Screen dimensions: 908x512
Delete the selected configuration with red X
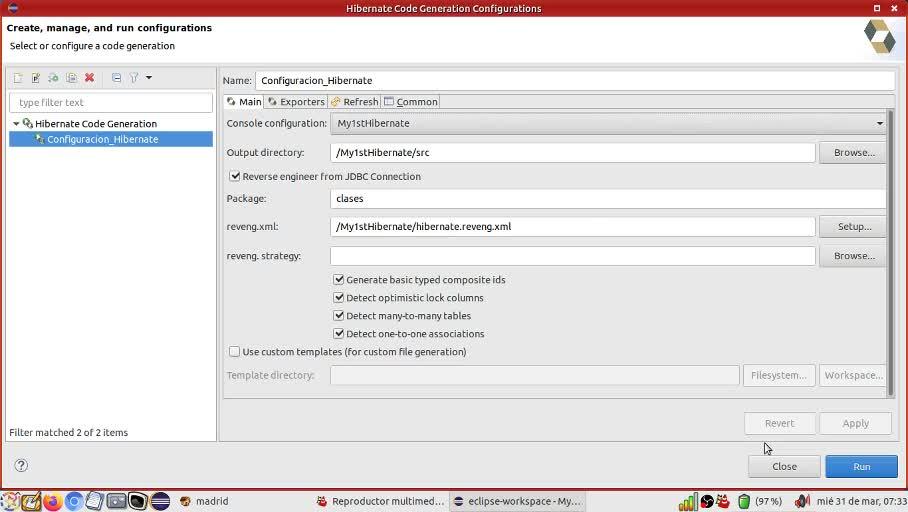point(89,78)
